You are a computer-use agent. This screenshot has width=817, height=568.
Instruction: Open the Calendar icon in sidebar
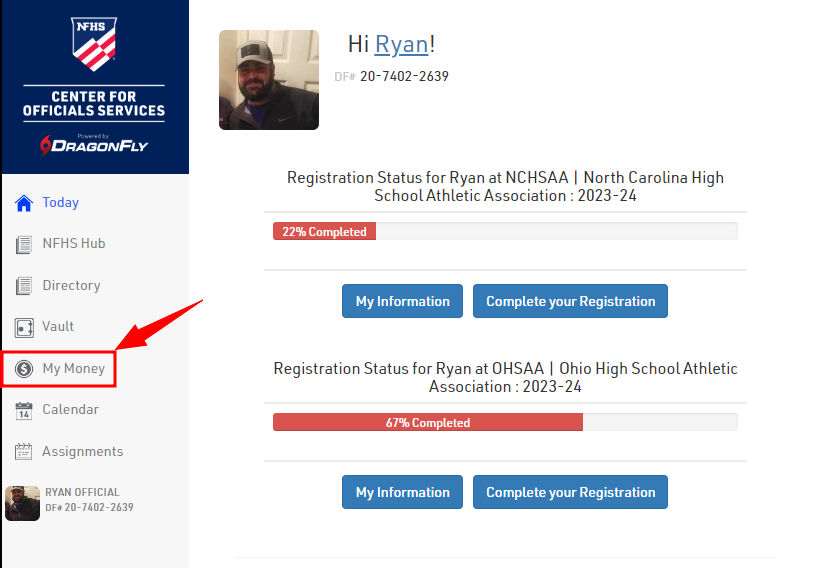tap(24, 410)
